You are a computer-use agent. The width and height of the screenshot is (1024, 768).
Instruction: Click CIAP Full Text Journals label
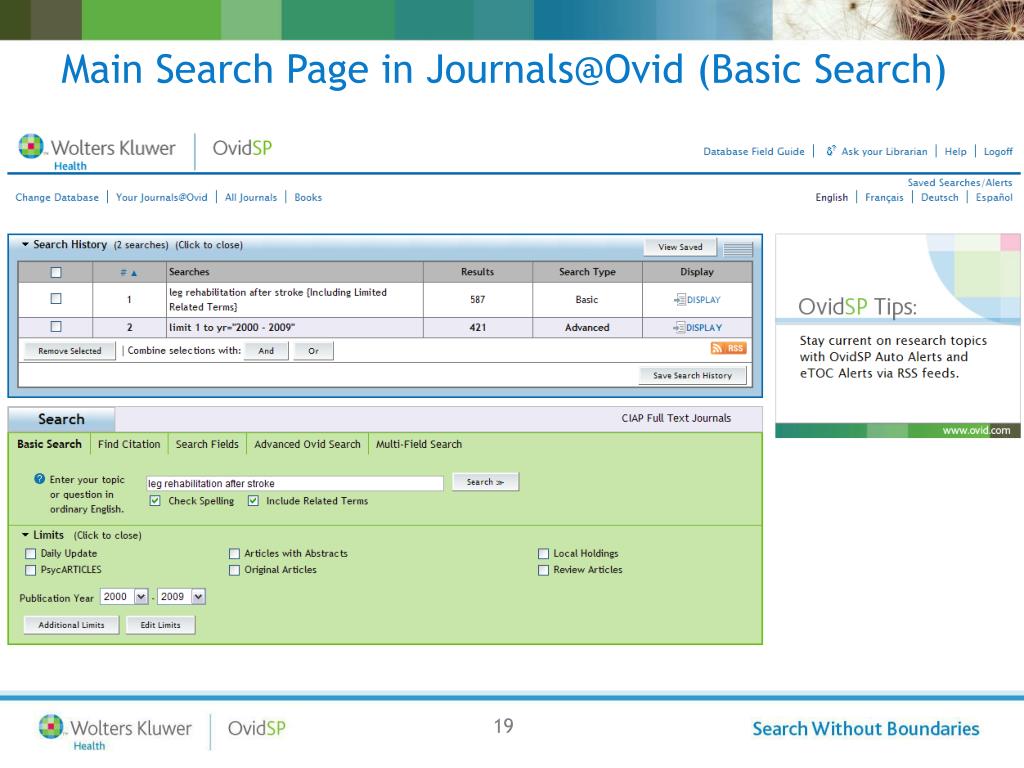click(x=676, y=418)
